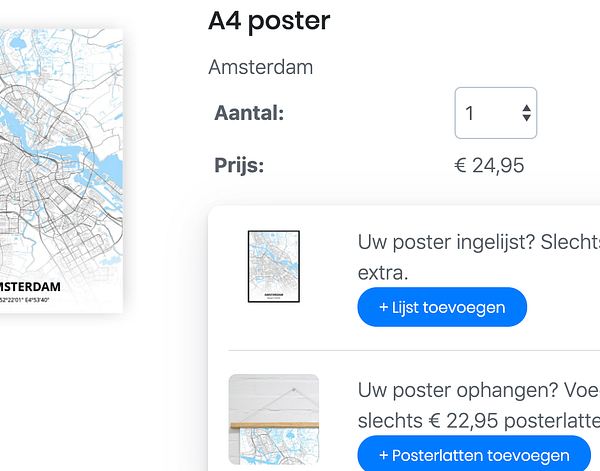Click the large Amsterdam map poster preview
600x471 pixels.
pyautogui.click(x=61, y=171)
